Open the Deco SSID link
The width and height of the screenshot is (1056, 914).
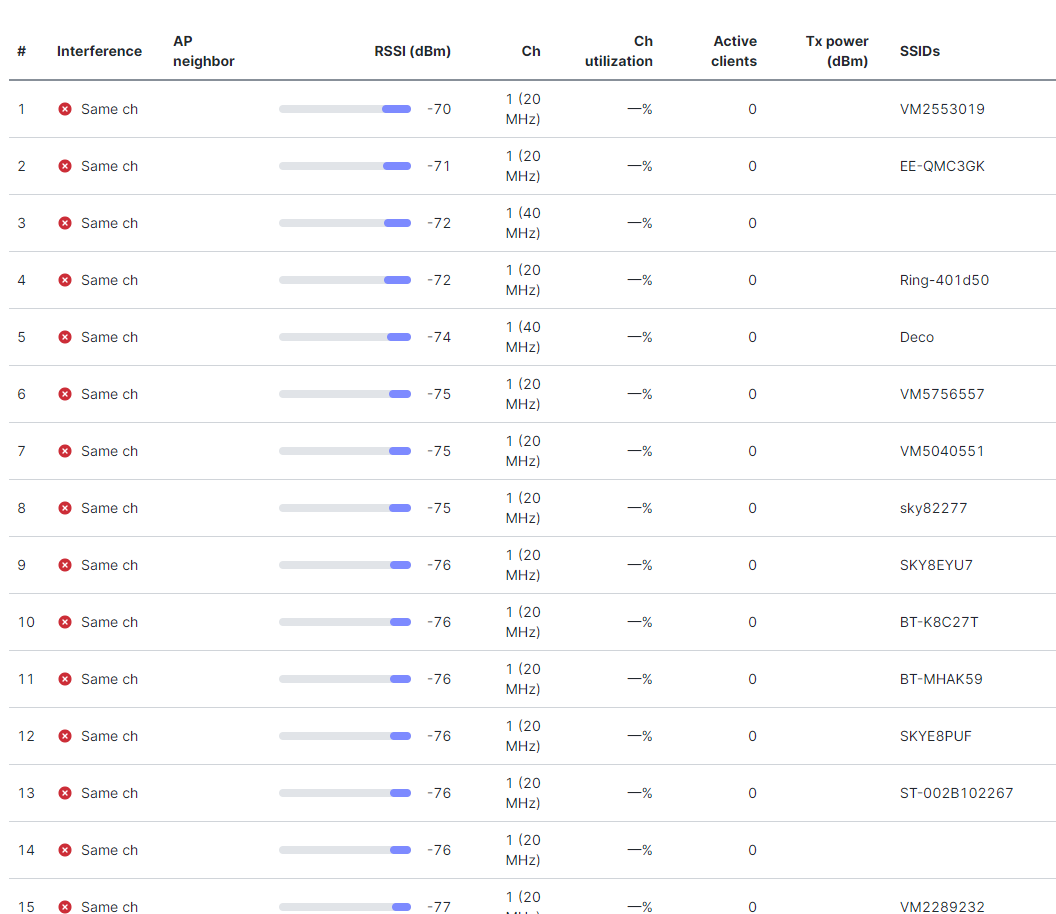click(x=916, y=337)
